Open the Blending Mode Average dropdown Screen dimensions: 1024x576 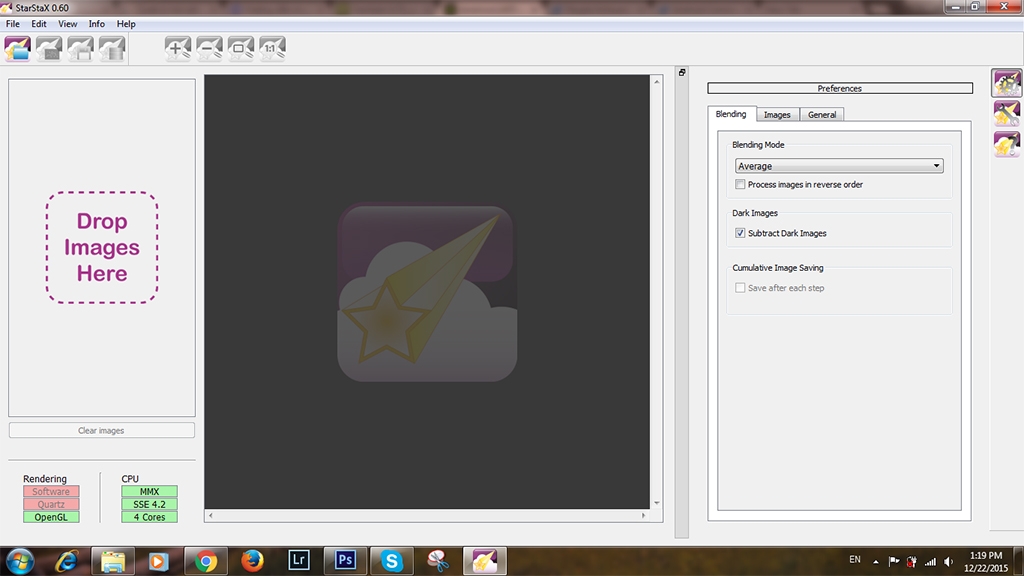click(839, 166)
